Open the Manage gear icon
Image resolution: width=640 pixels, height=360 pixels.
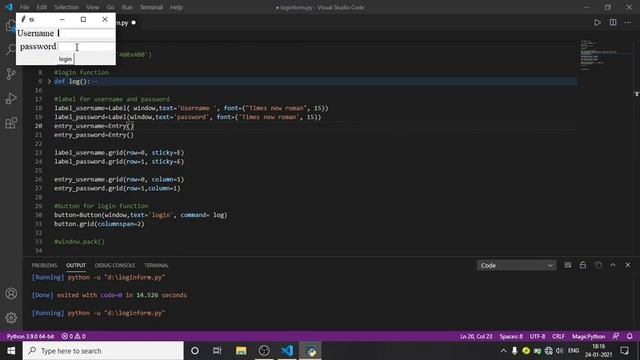point(11,318)
